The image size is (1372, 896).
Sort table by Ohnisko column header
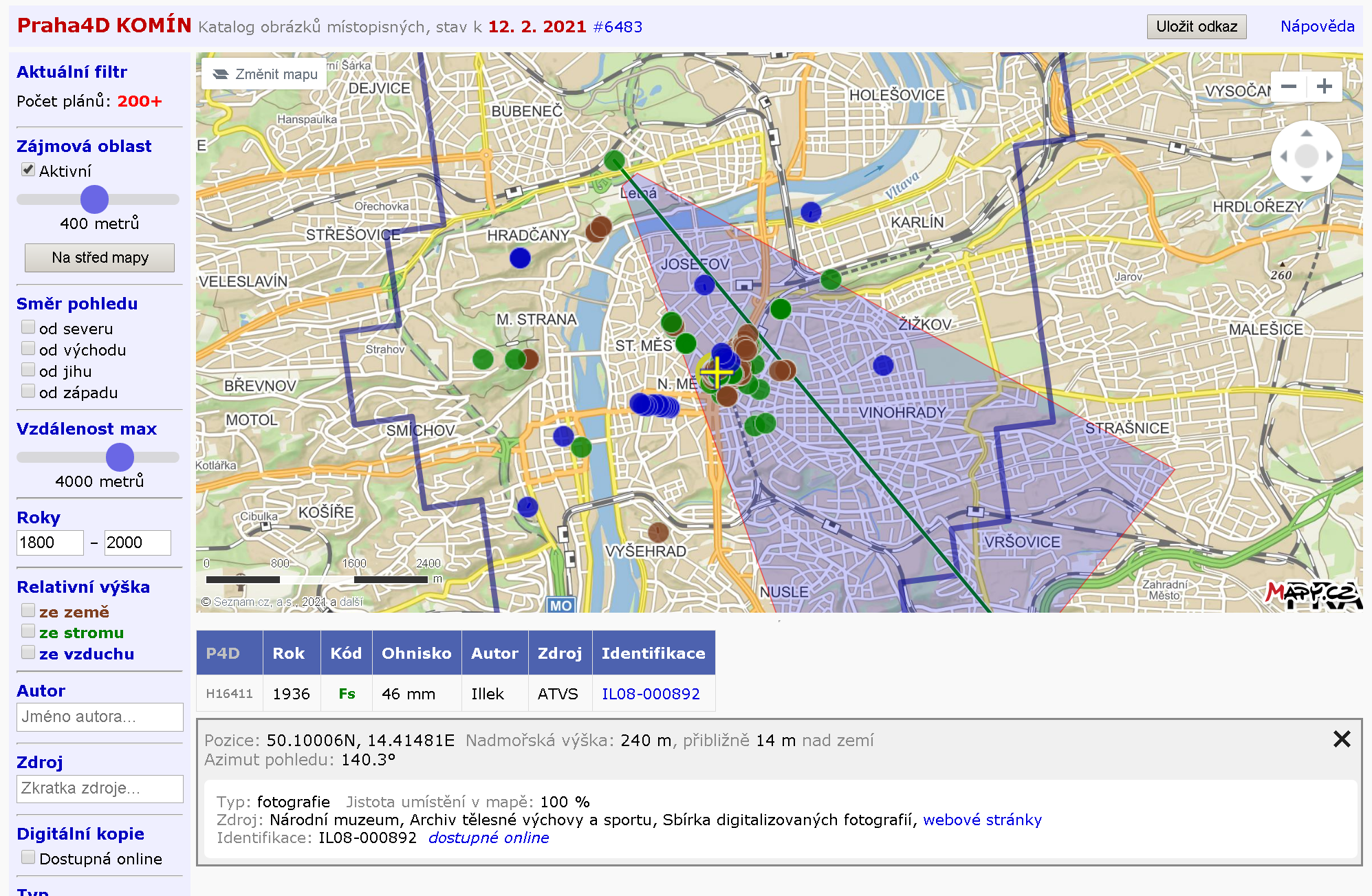[x=417, y=653]
